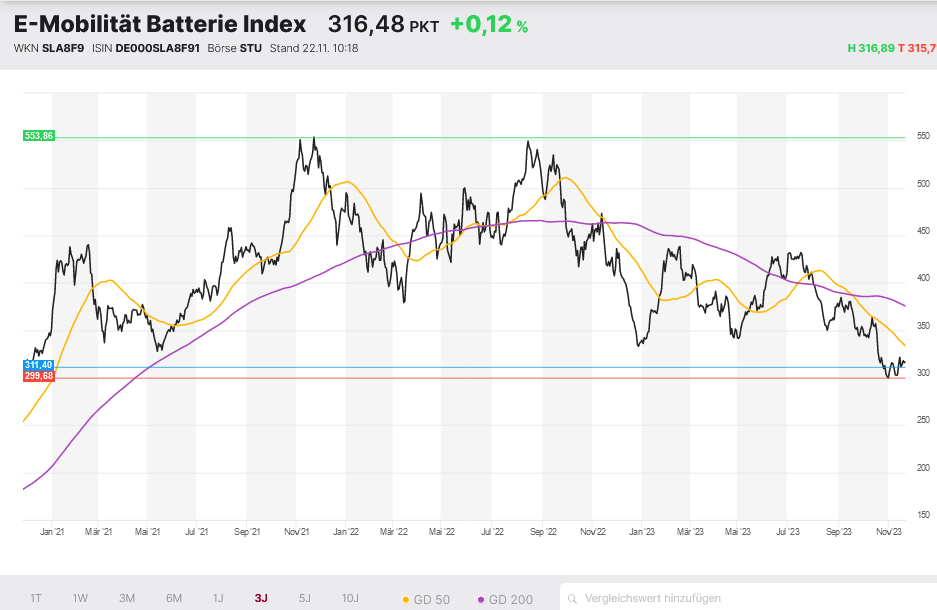Click the search magnifier icon in comparison field
Image resolution: width=937 pixels, height=610 pixels.
coord(572,598)
